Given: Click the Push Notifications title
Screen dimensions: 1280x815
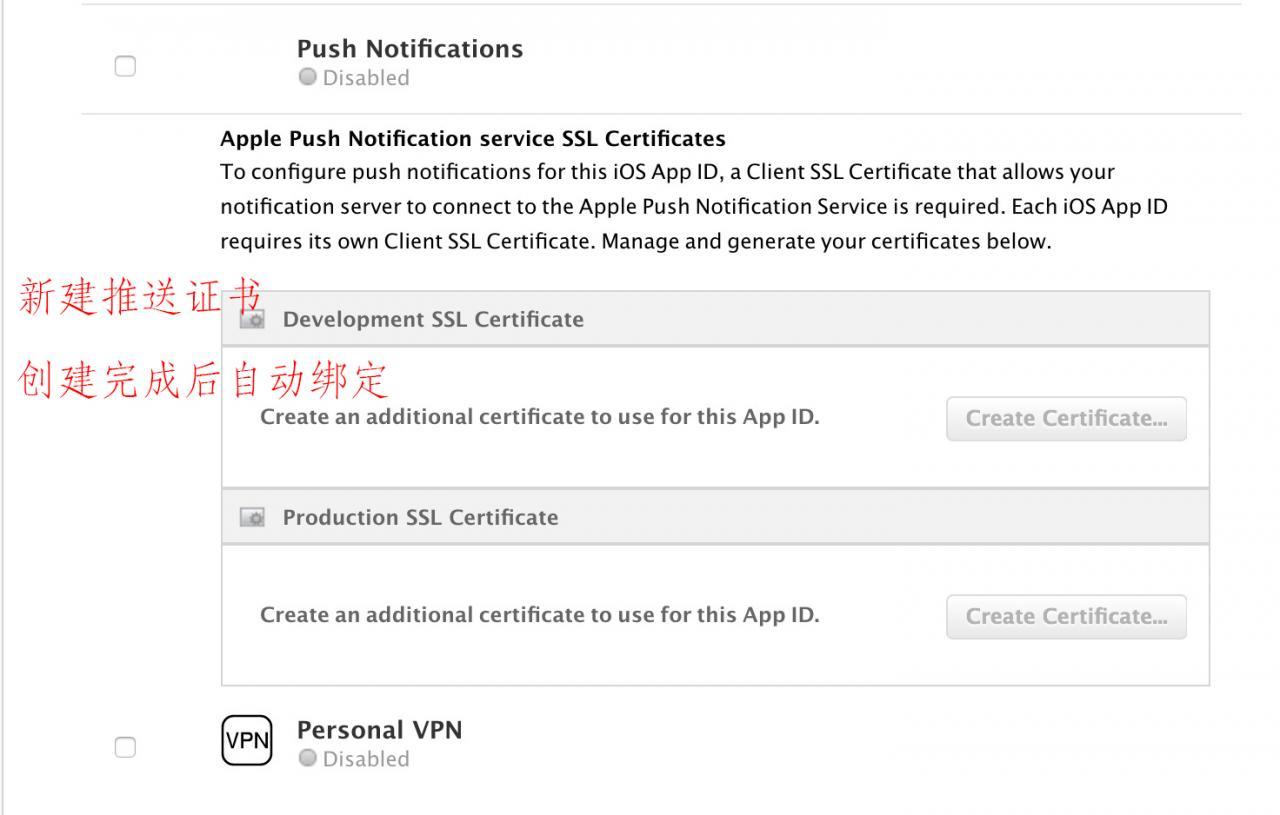Looking at the screenshot, I should click(410, 49).
